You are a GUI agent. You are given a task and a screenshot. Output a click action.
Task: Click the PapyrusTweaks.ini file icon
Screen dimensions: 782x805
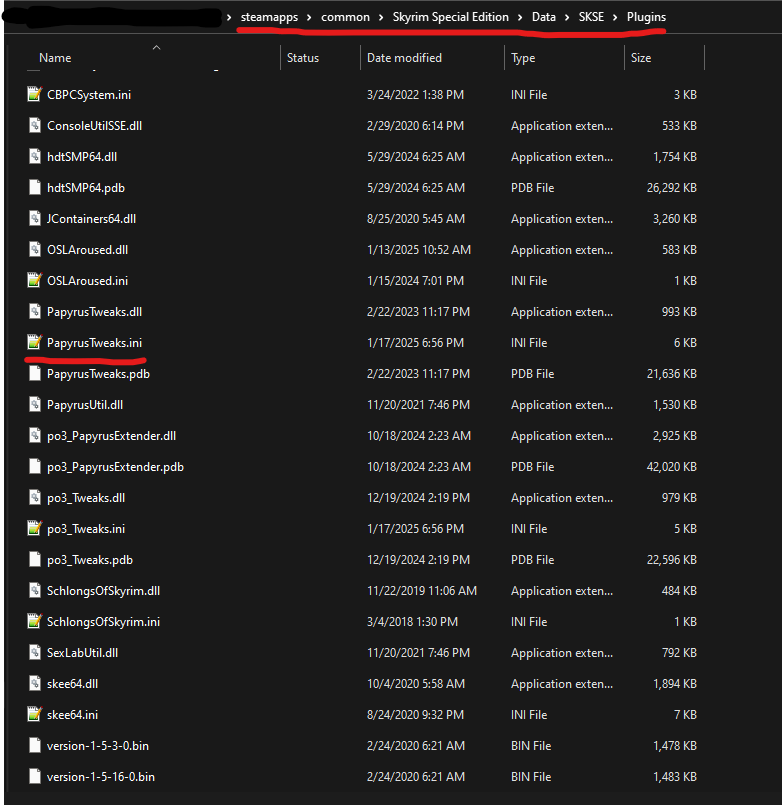pyautogui.click(x=34, y=342)
